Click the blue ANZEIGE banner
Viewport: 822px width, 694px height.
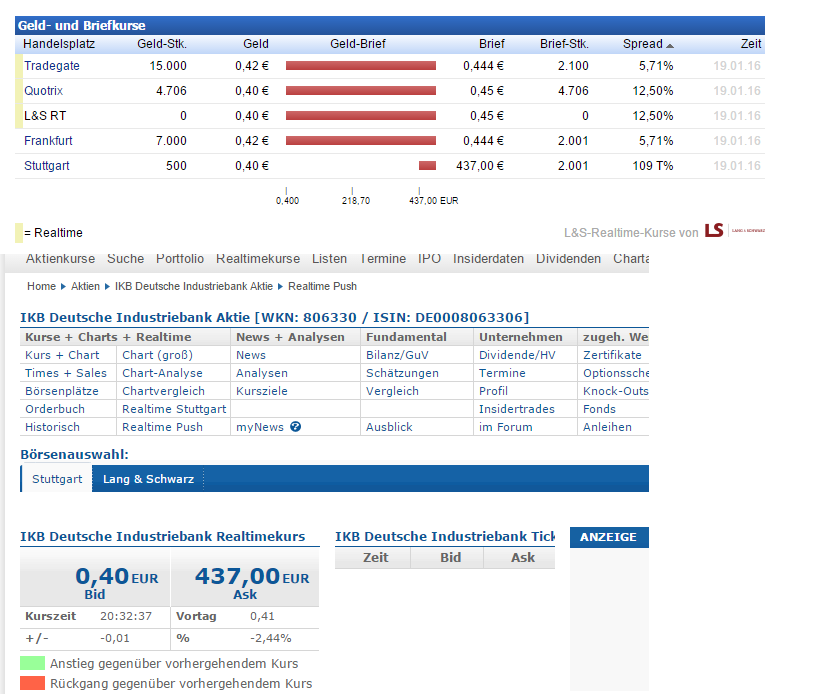[608, 537]
